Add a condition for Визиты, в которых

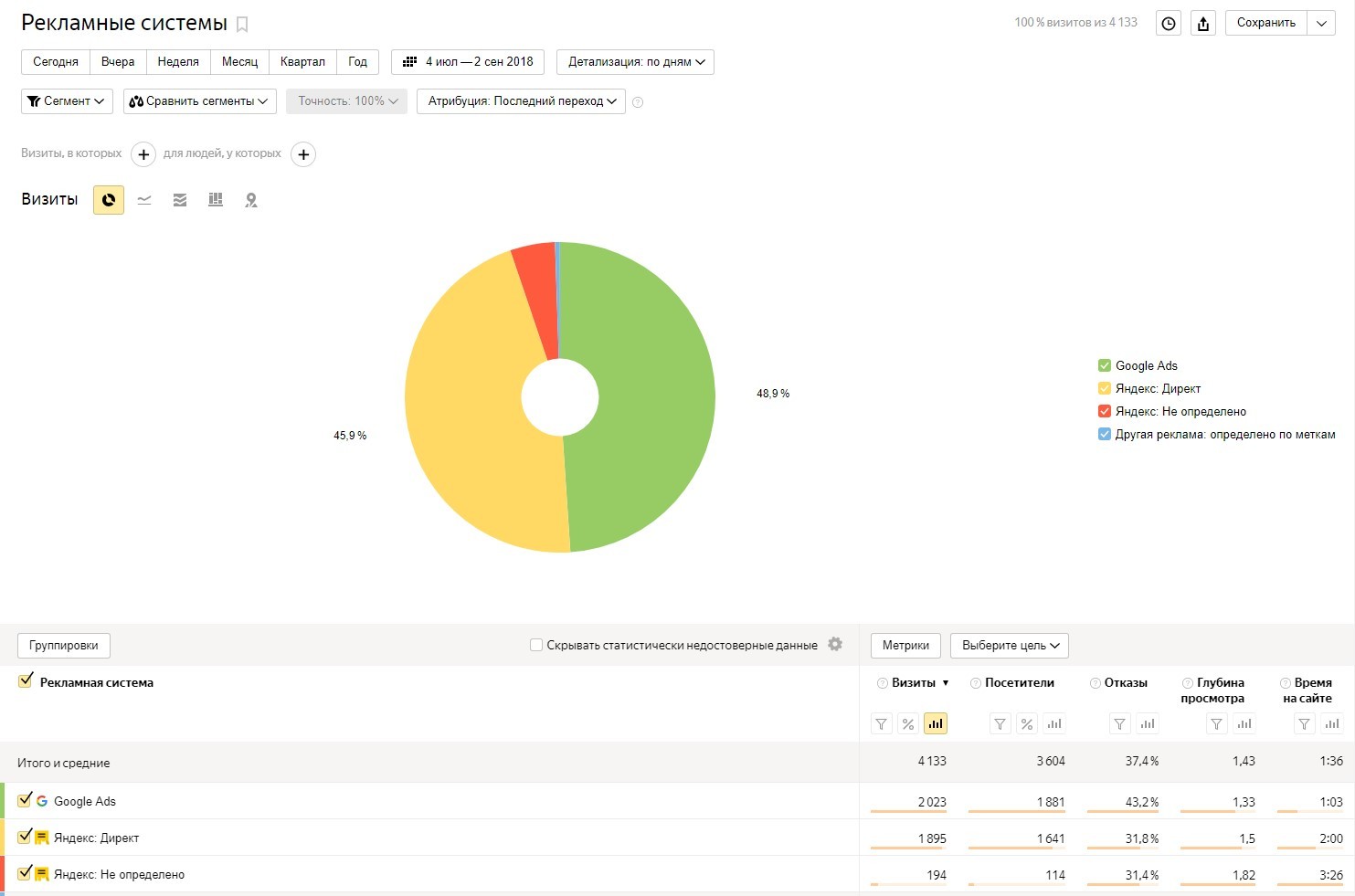coord(143,154)
